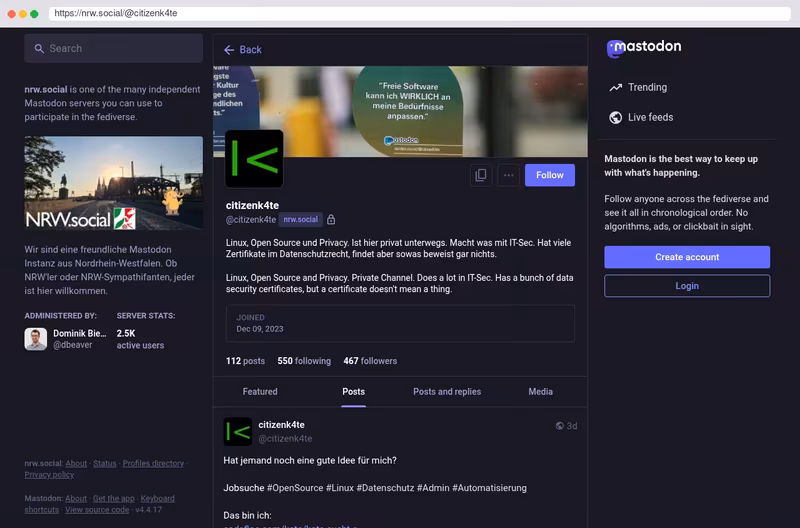
Task: Click the Login button
Action: click(687, 286)
